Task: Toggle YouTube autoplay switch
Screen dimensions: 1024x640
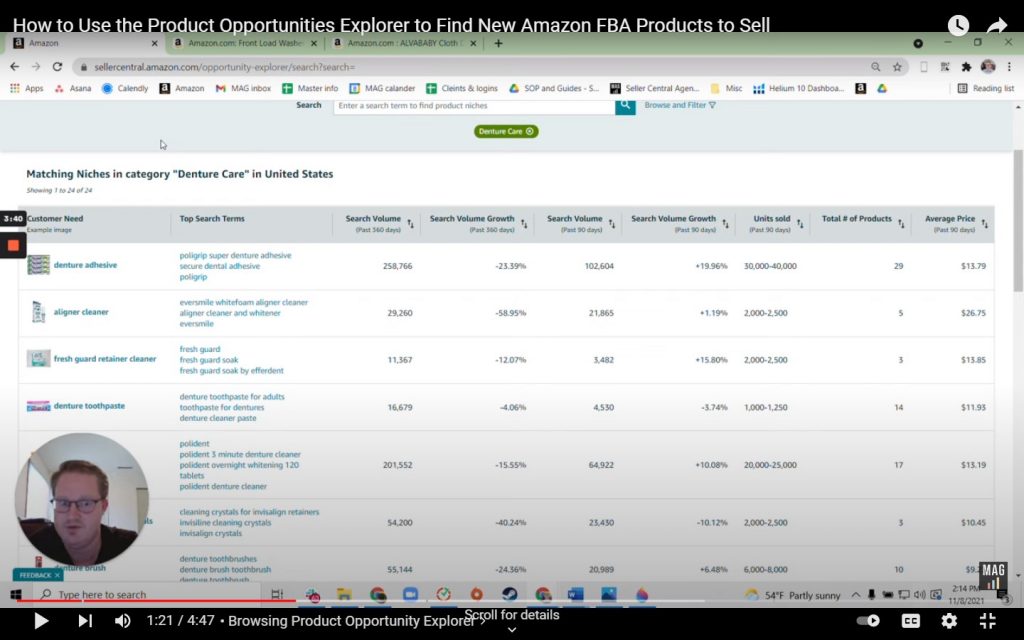Action: 868,620
